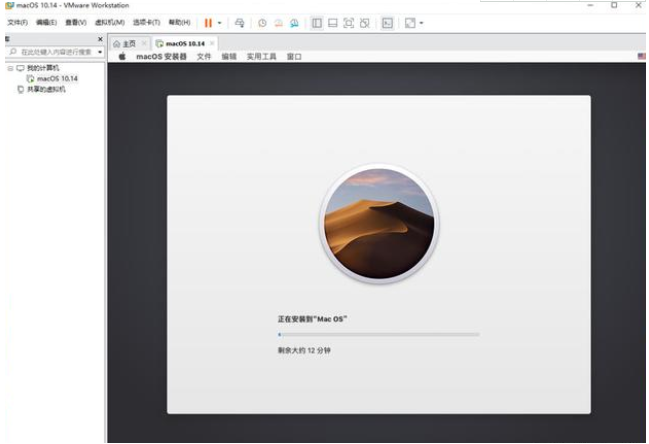Open the stretch guest display dropdown arrow
The image size is (649, 444).
(x=421, y=22)
